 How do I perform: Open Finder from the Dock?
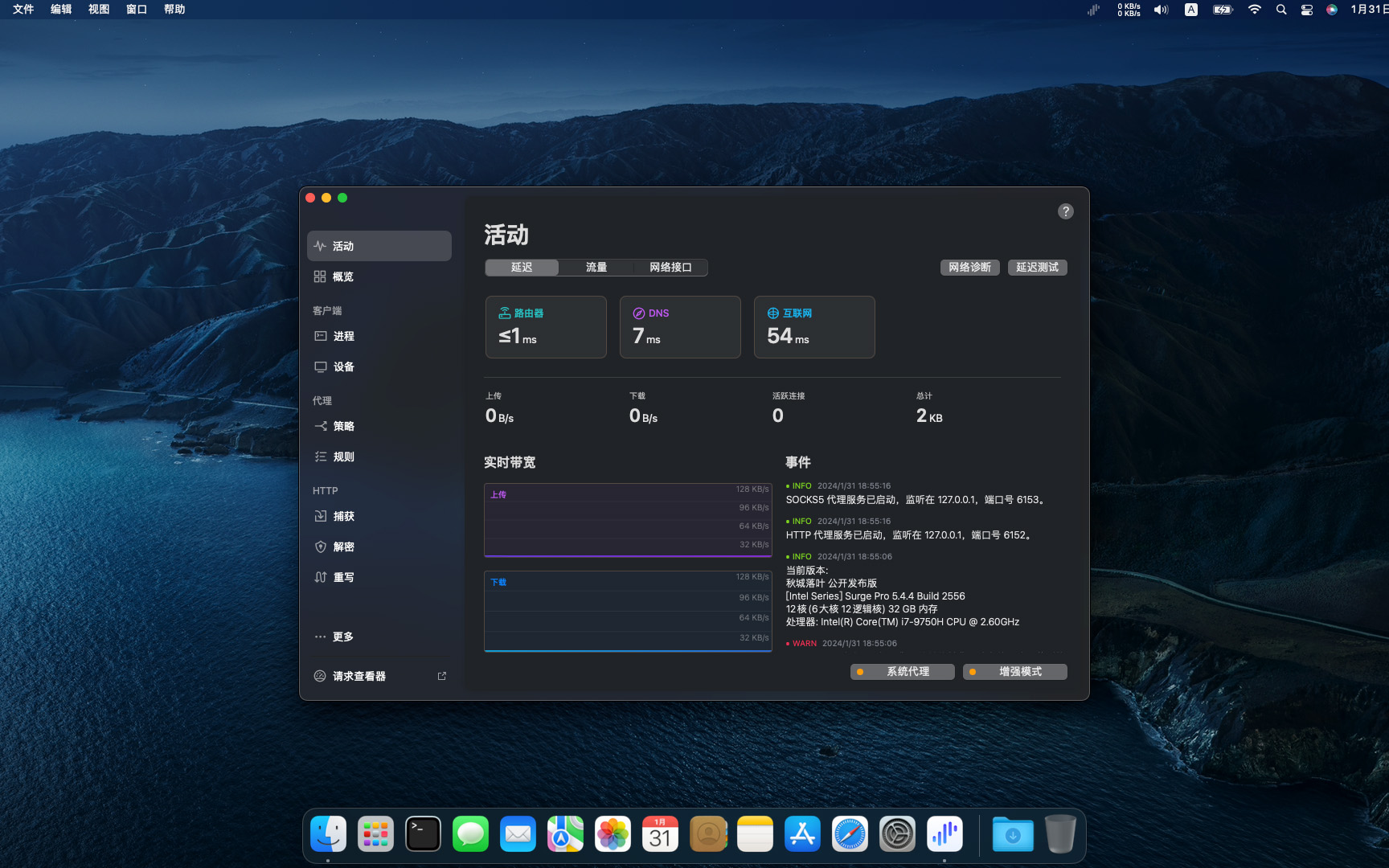[328, 834]
